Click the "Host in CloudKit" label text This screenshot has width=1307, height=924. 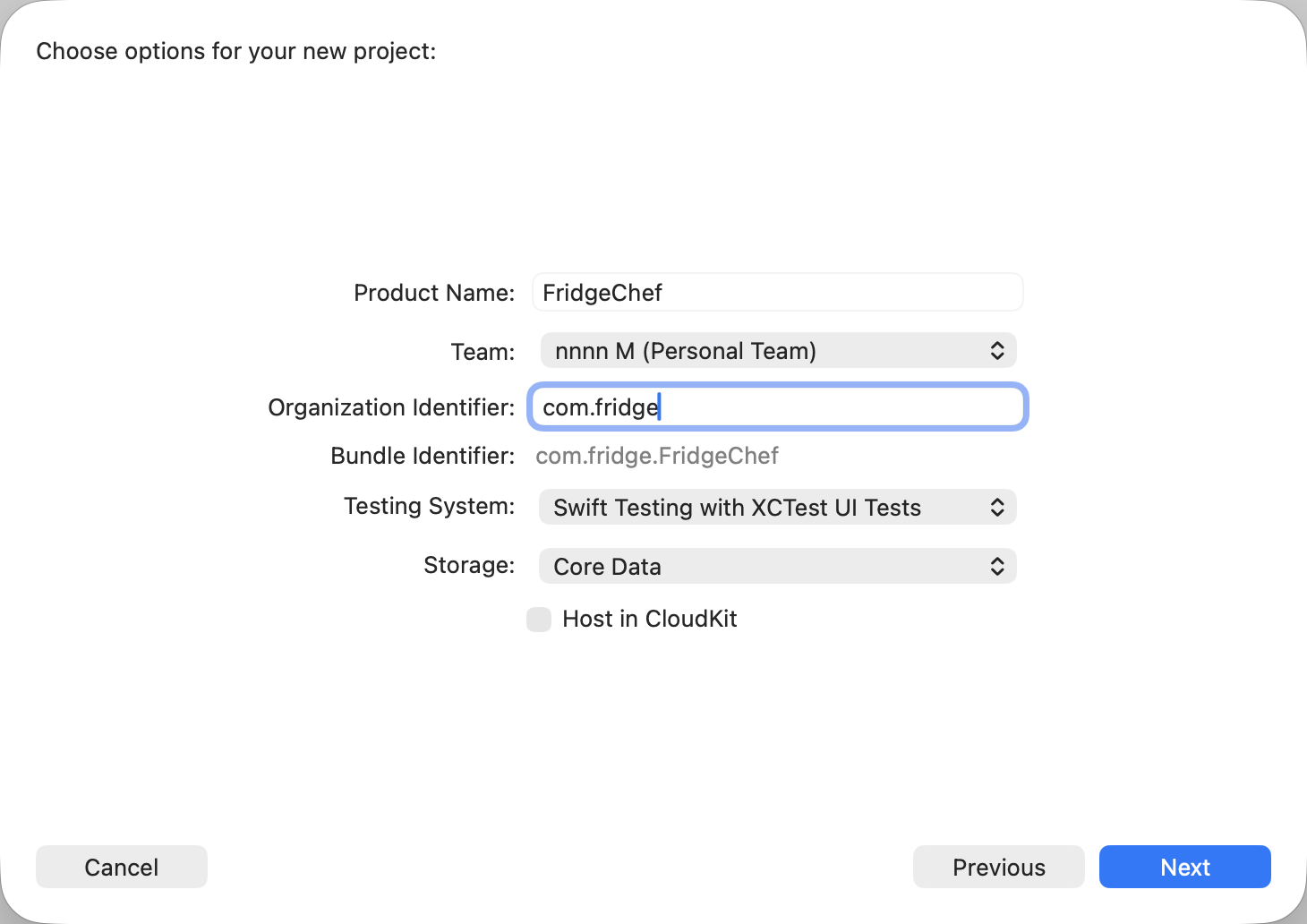[x=649, y=620]
